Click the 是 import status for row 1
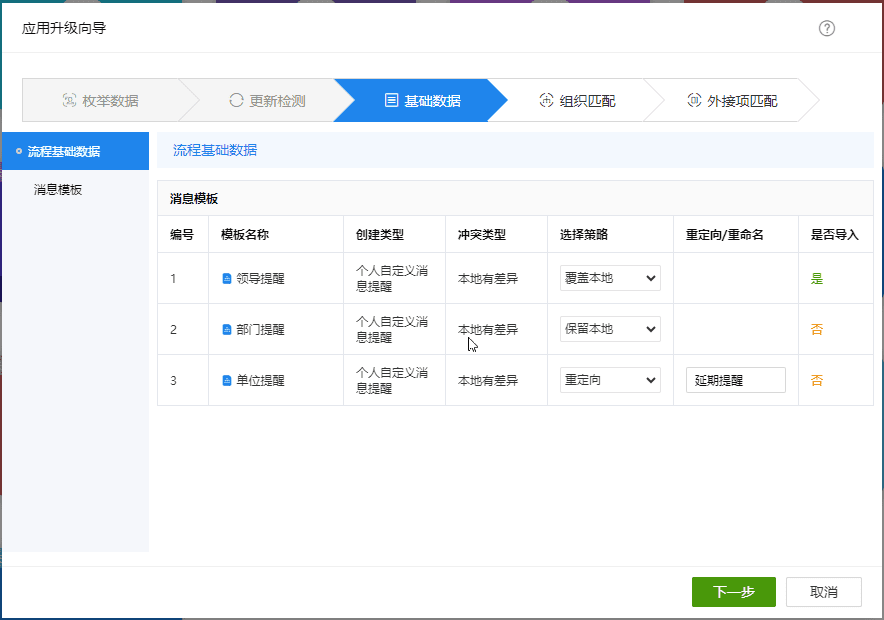Image resolution: width=884 pixels, height=620 pixels. pyautogui.click(x=817, y=278)
